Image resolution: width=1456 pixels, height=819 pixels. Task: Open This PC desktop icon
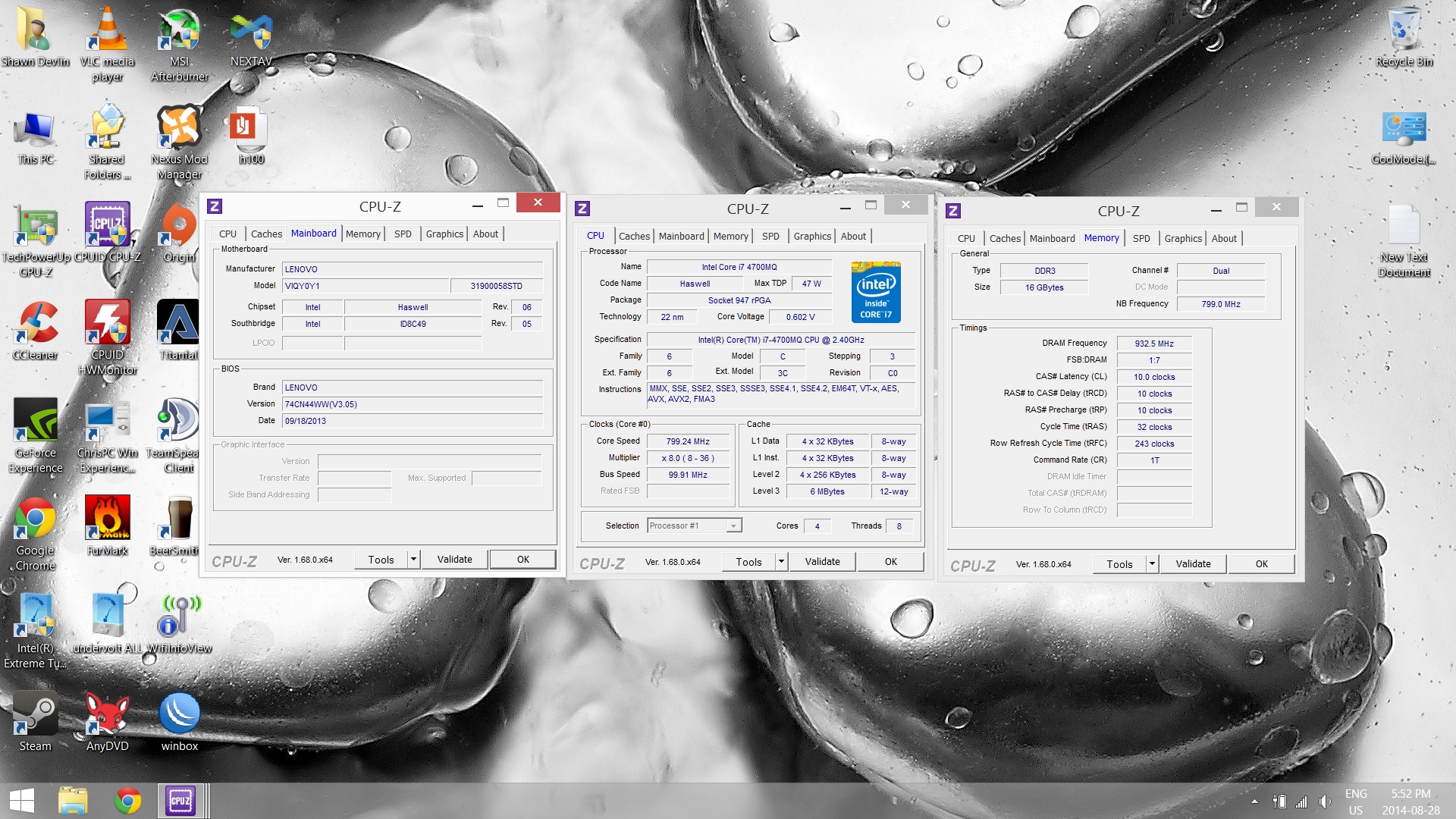point(36,136)
